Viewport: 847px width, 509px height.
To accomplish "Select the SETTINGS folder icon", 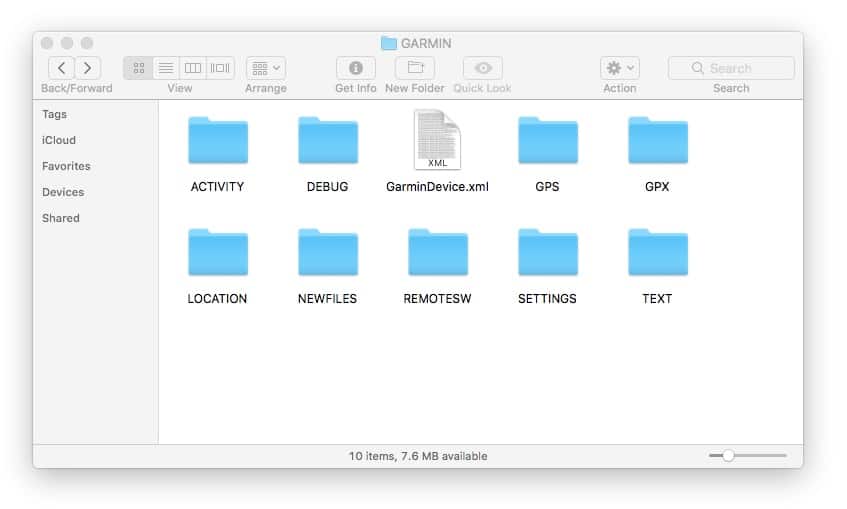I will pos(548,252).
